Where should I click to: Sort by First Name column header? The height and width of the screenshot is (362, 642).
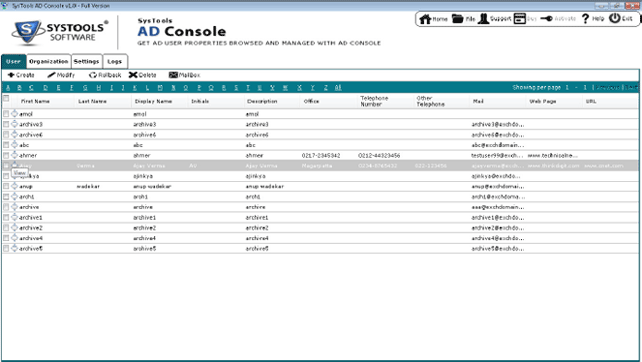pyautogui.click(x=35, y=101)
